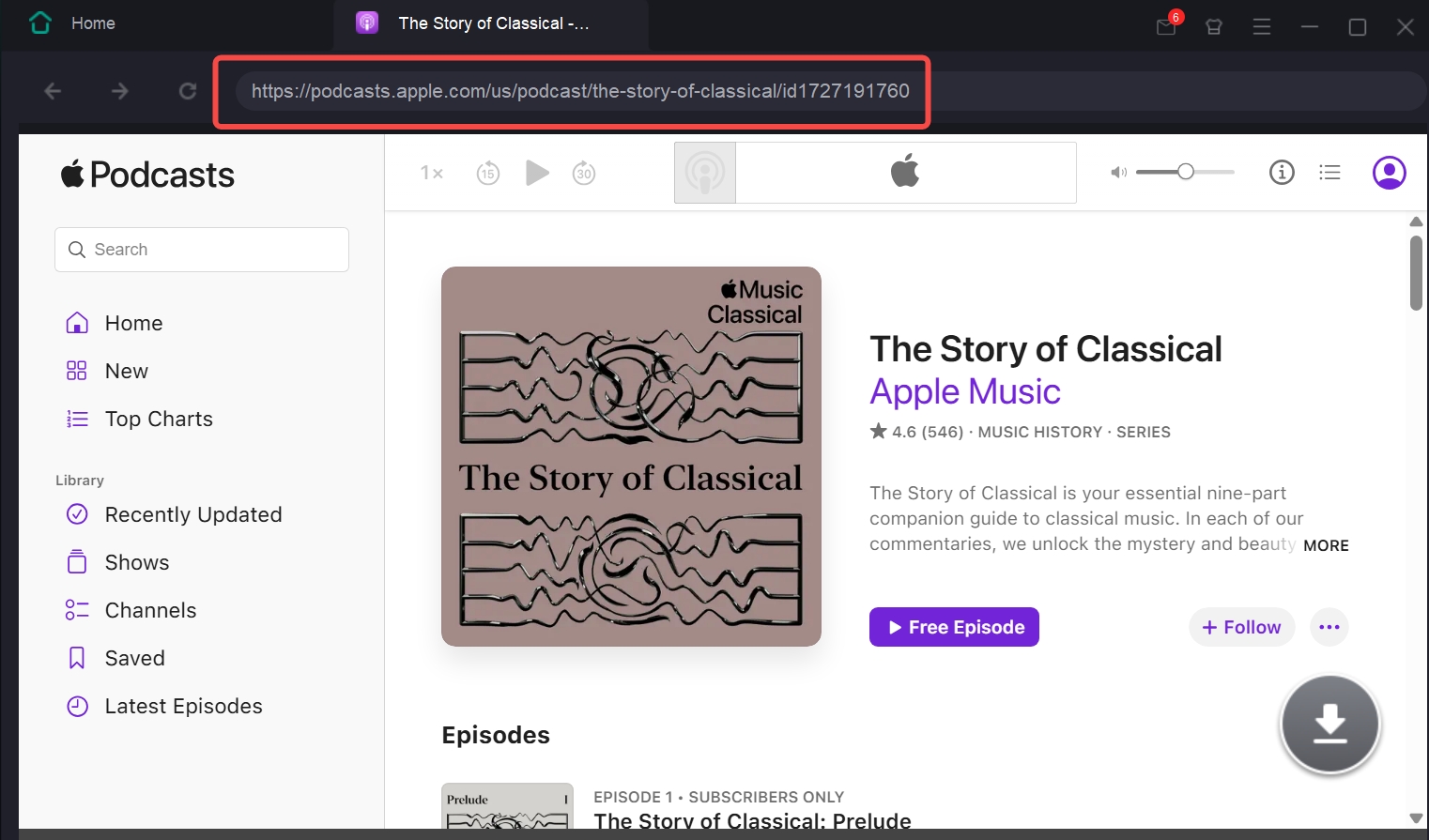Click the URL address field
Viewport: 1429px width, 840px height.
830,91
